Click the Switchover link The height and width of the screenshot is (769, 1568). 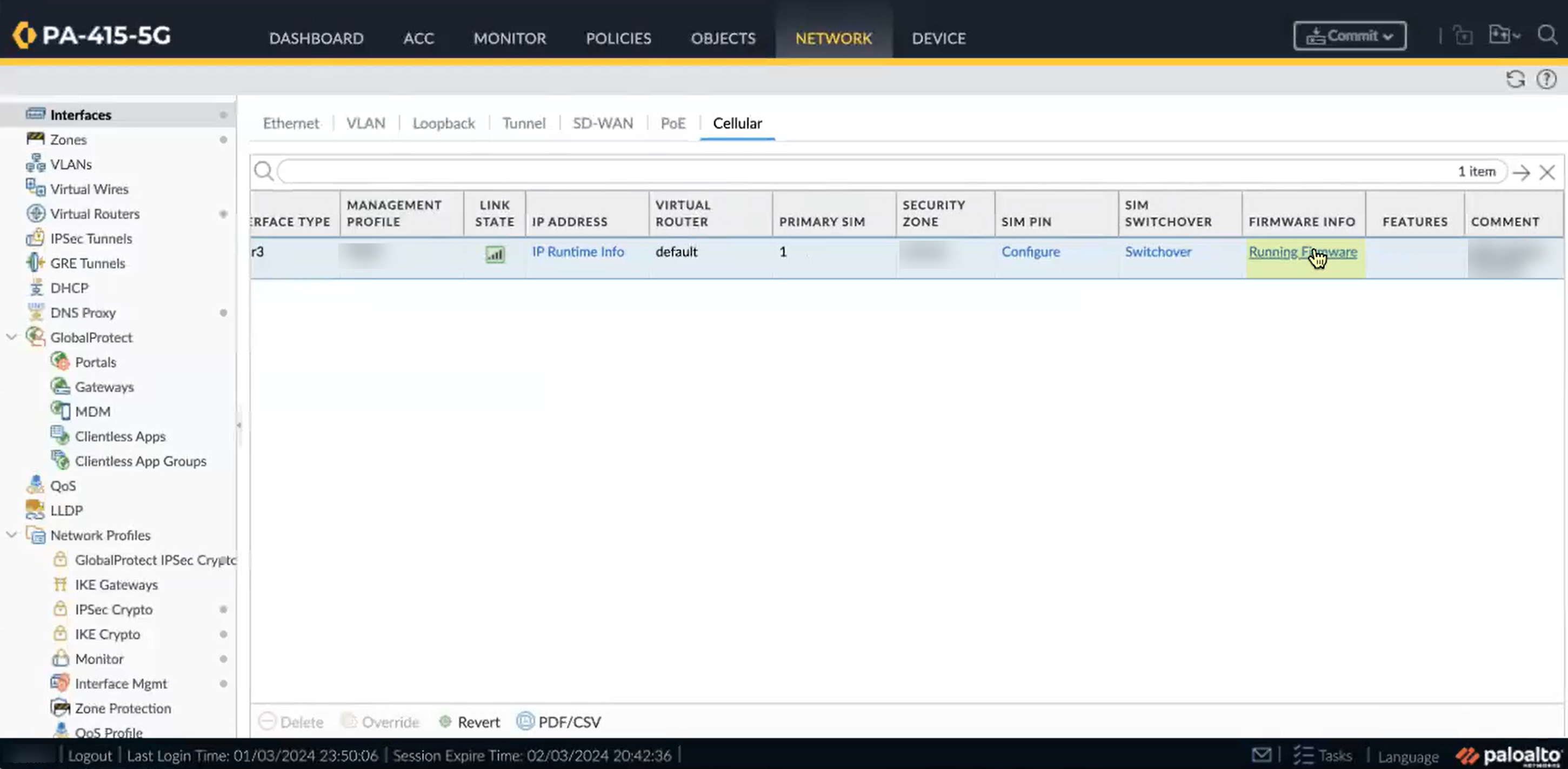point(1158,252)
